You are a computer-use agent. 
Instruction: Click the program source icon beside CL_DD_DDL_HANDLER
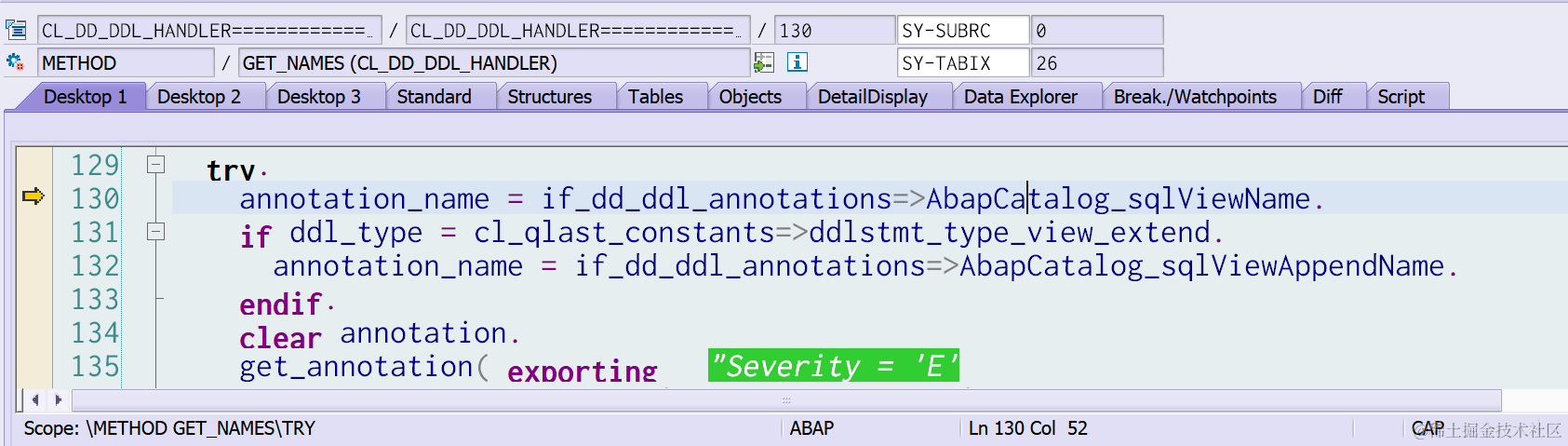coord(16,30)
